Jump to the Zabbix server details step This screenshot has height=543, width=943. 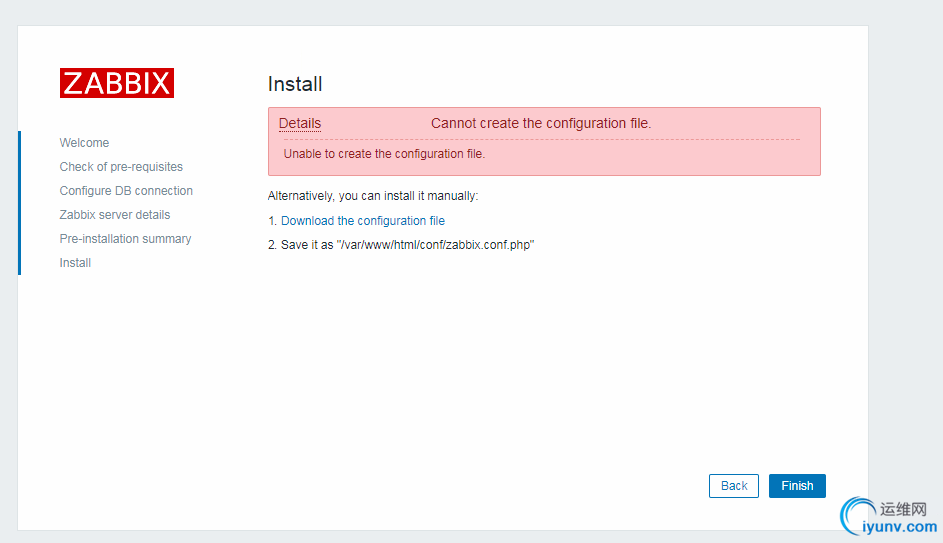coord(115,215)
